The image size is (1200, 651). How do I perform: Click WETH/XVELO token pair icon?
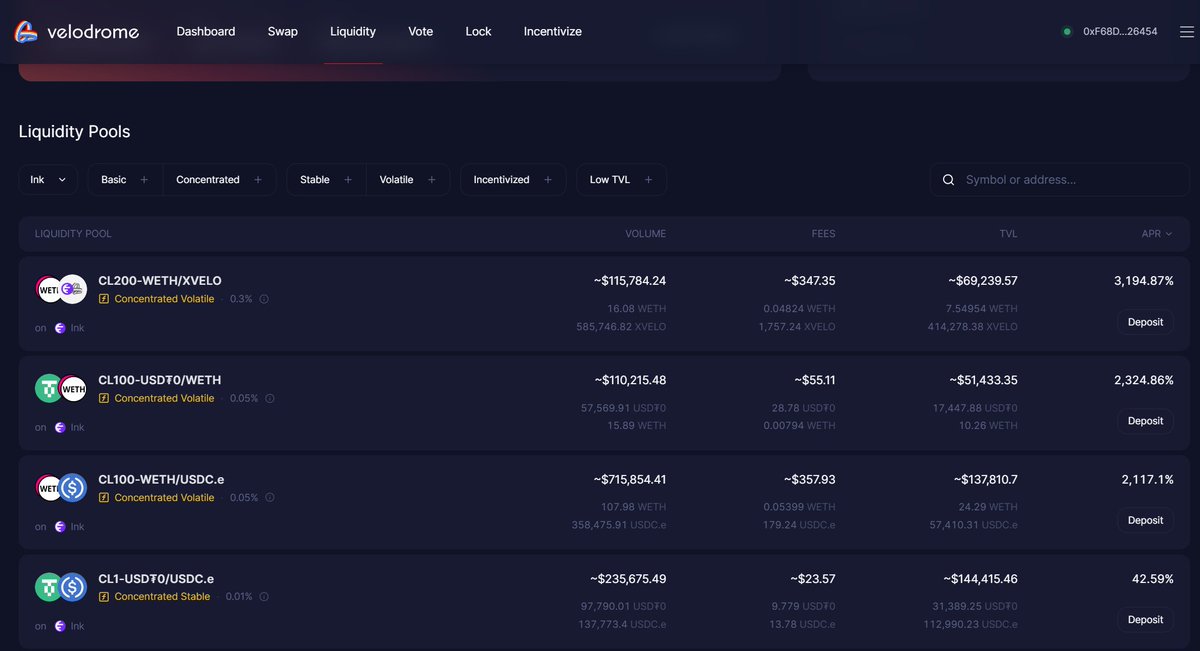61,289
